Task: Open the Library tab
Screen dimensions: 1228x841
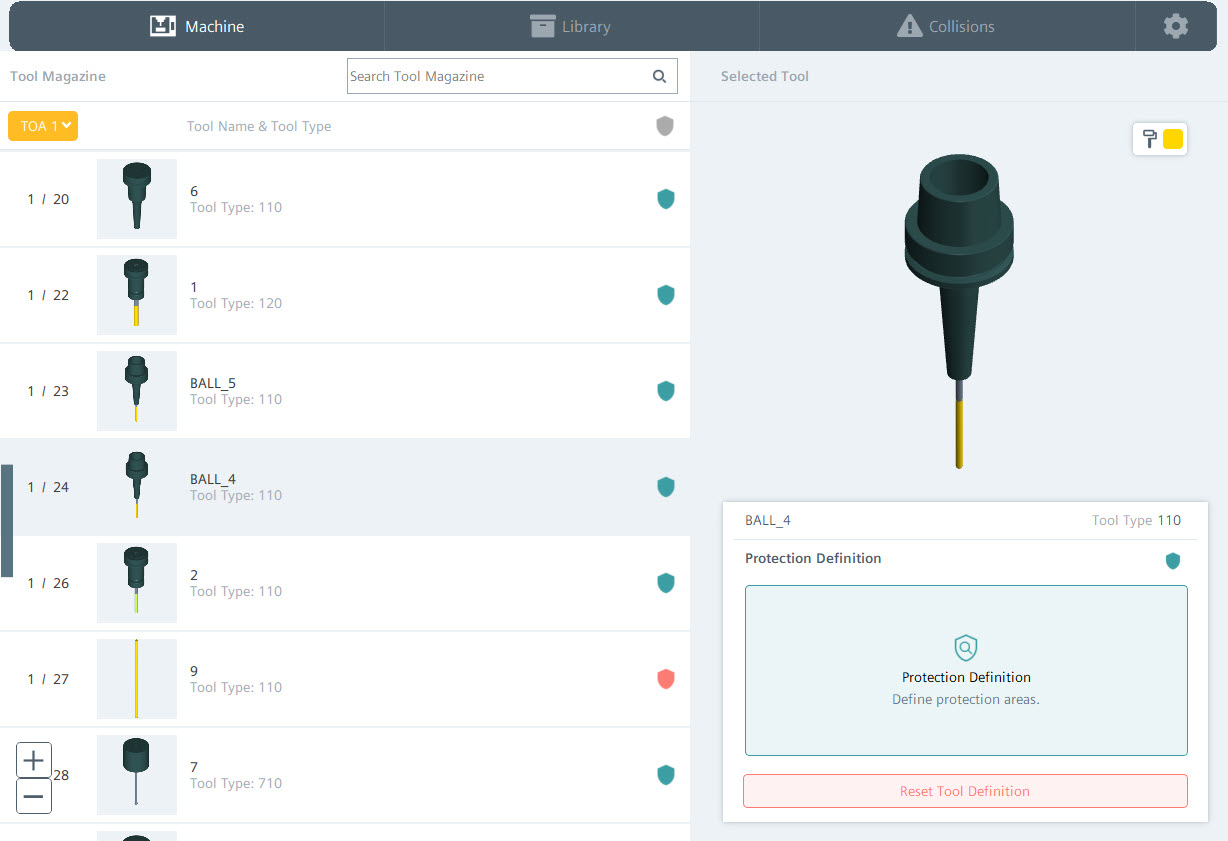Action: (x=571, y=26)
